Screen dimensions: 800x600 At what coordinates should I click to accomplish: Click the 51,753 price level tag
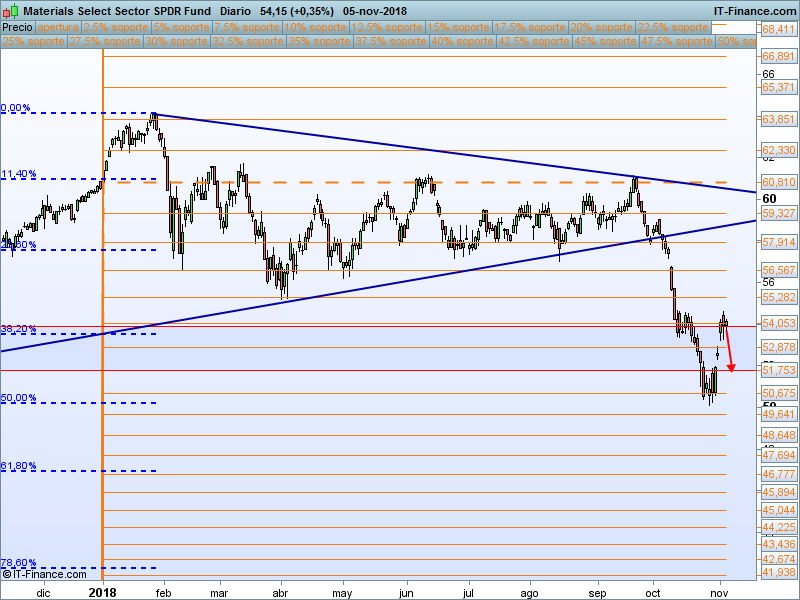[779, 370]
